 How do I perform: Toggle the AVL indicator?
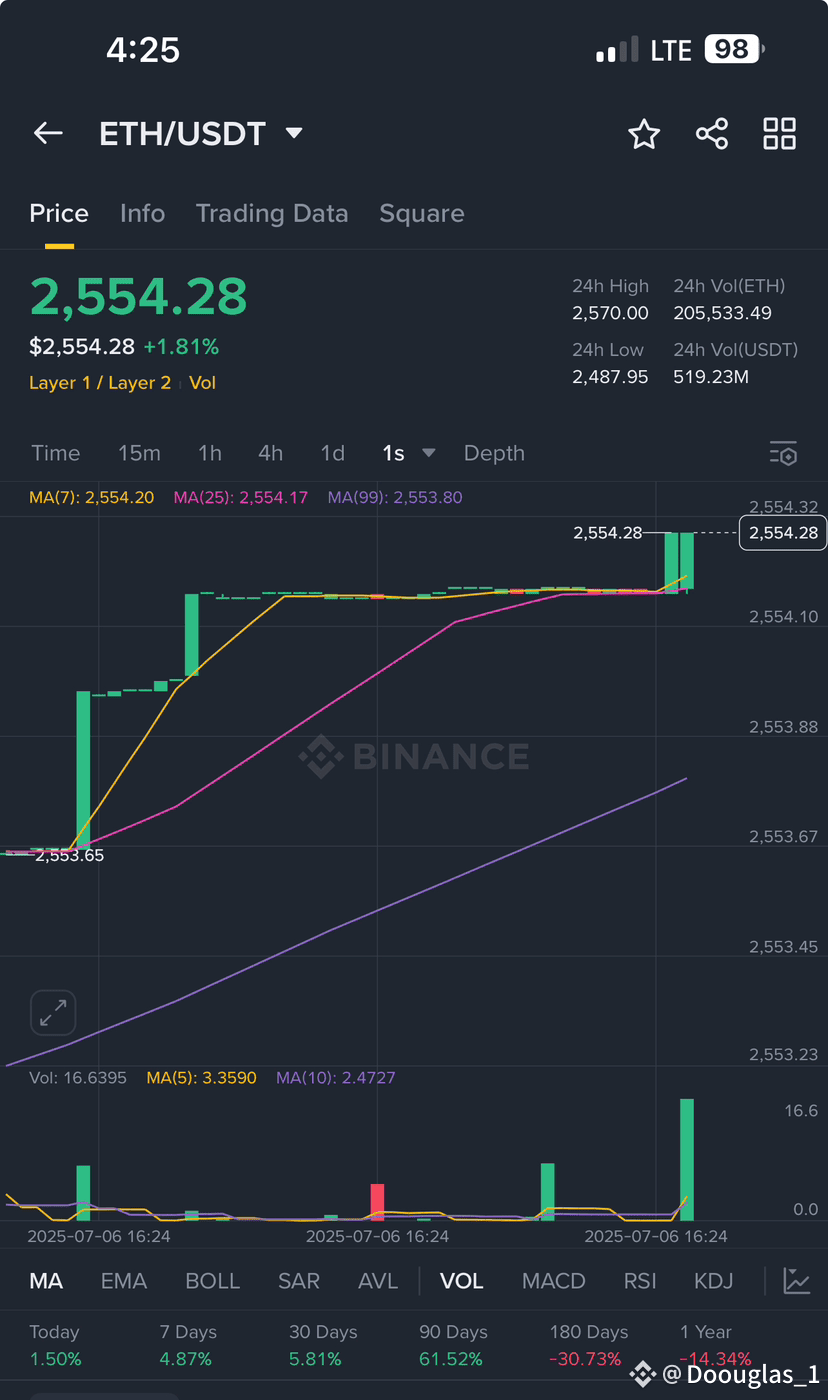click(378, 1281)
